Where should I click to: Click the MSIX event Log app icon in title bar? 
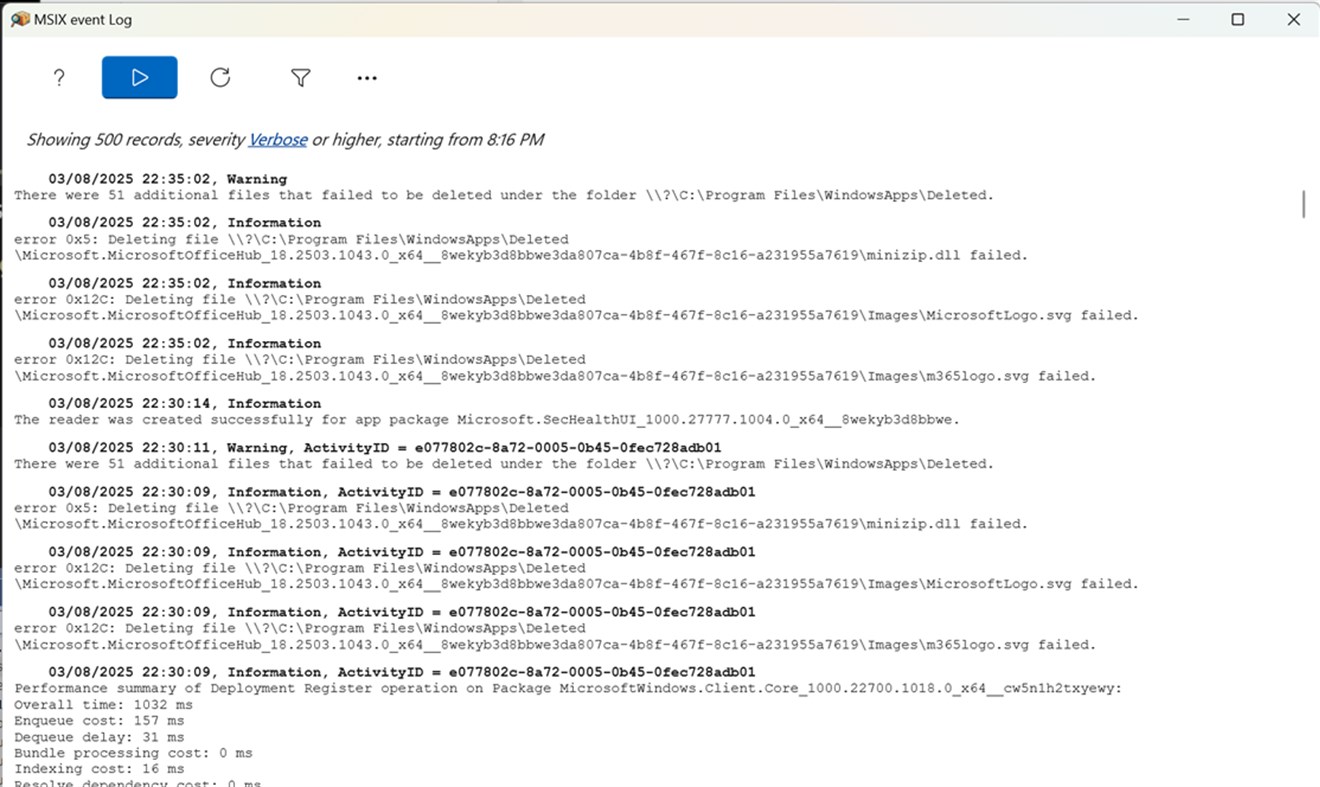(x=20, y=19)
